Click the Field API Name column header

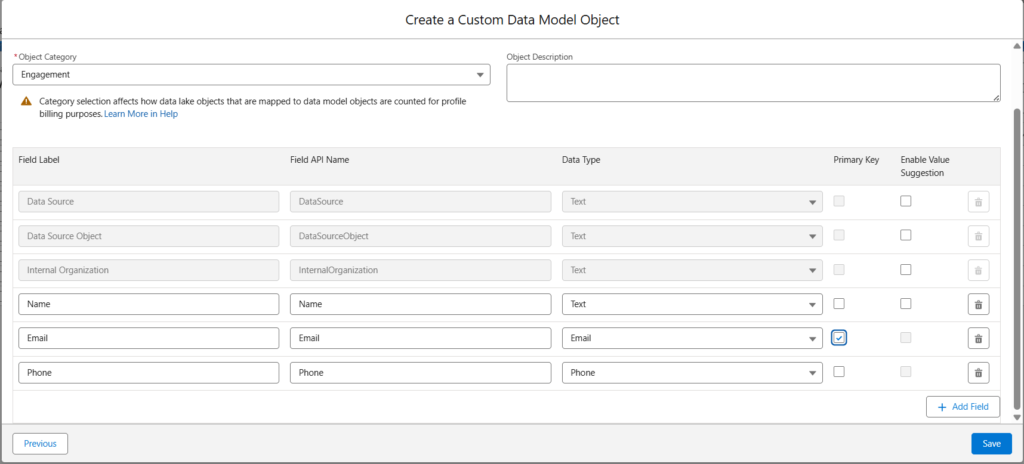point(319,160)
